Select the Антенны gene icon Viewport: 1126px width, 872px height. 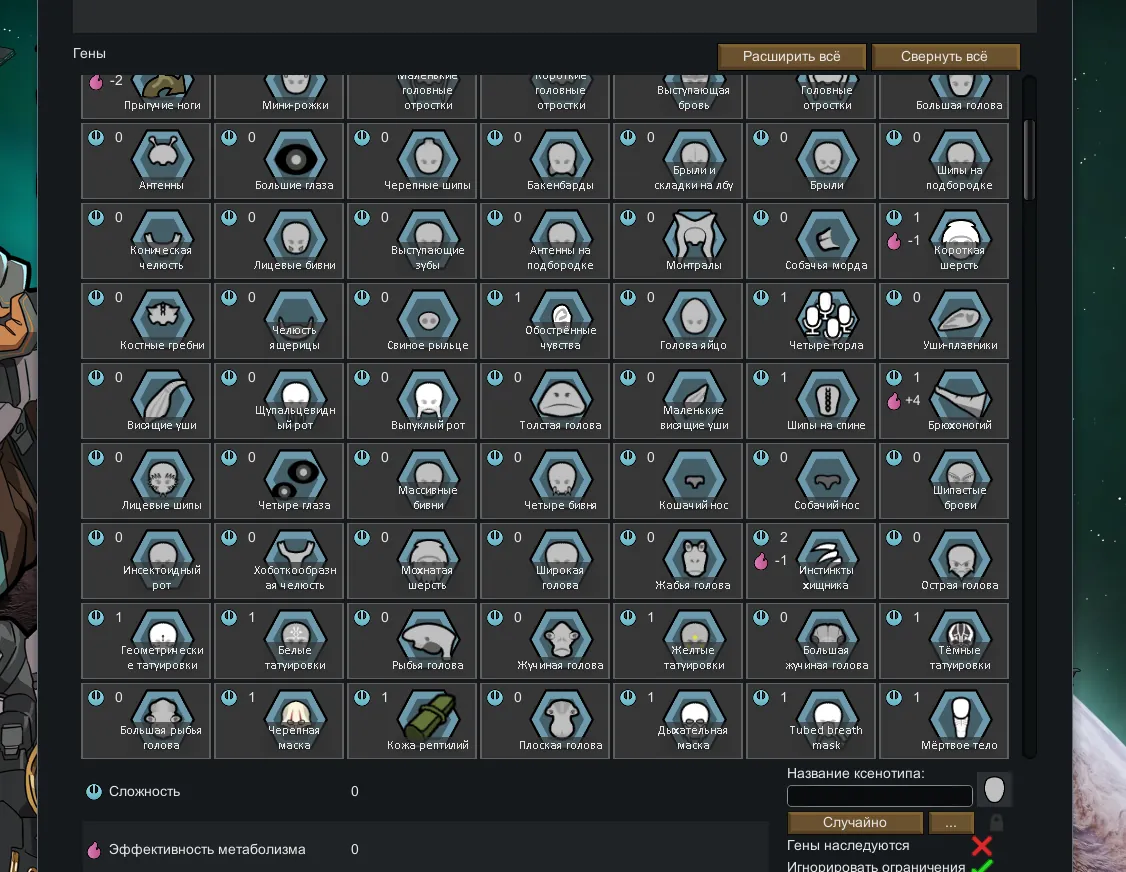click(x=161, y=156)
